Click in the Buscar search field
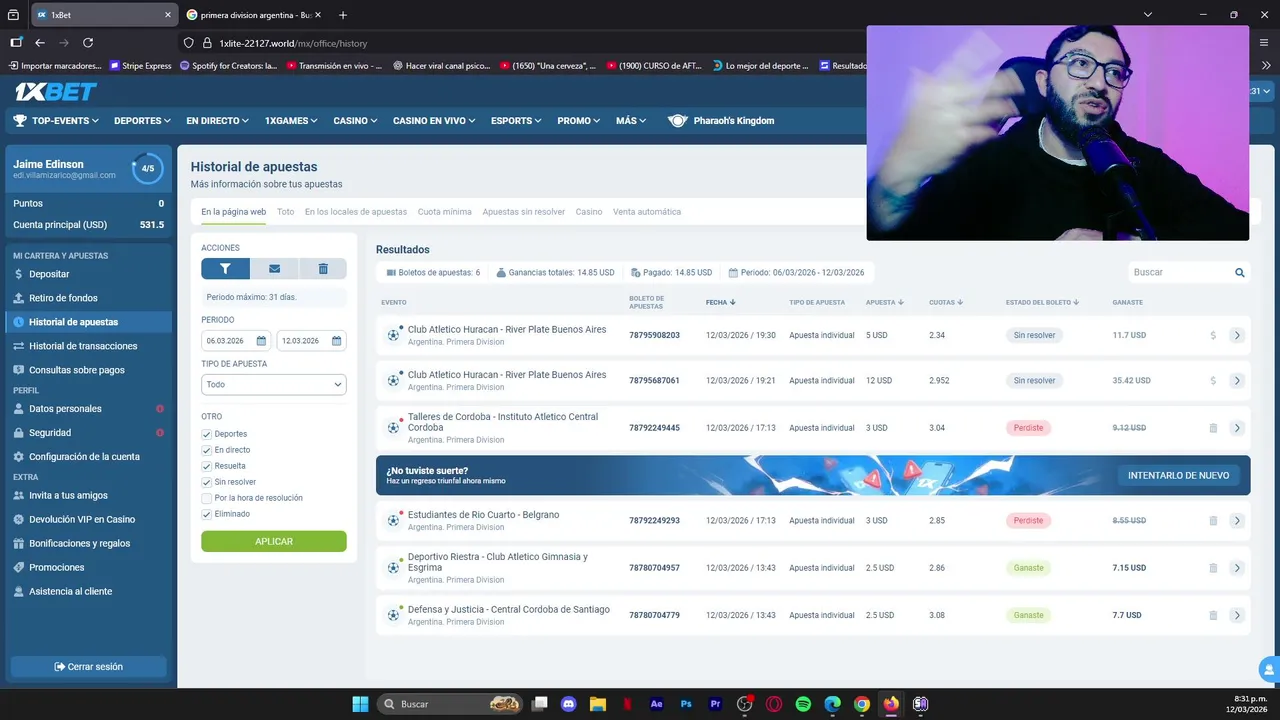 (x=1180, y=272)
